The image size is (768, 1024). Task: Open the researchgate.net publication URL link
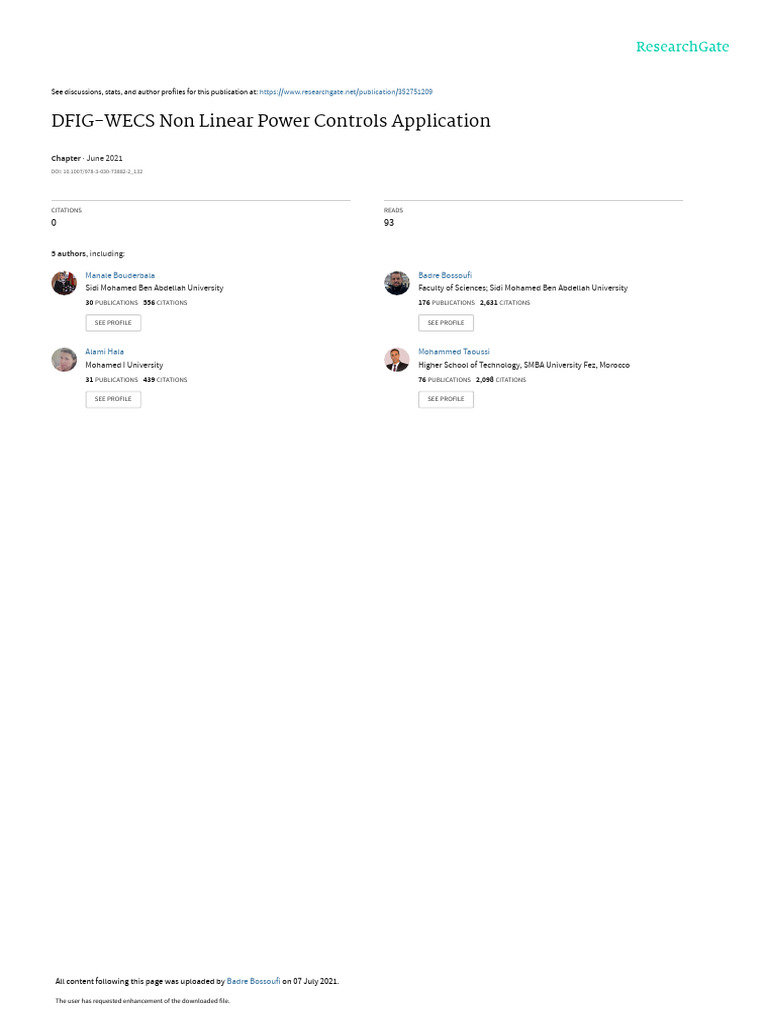pos(345,92)
